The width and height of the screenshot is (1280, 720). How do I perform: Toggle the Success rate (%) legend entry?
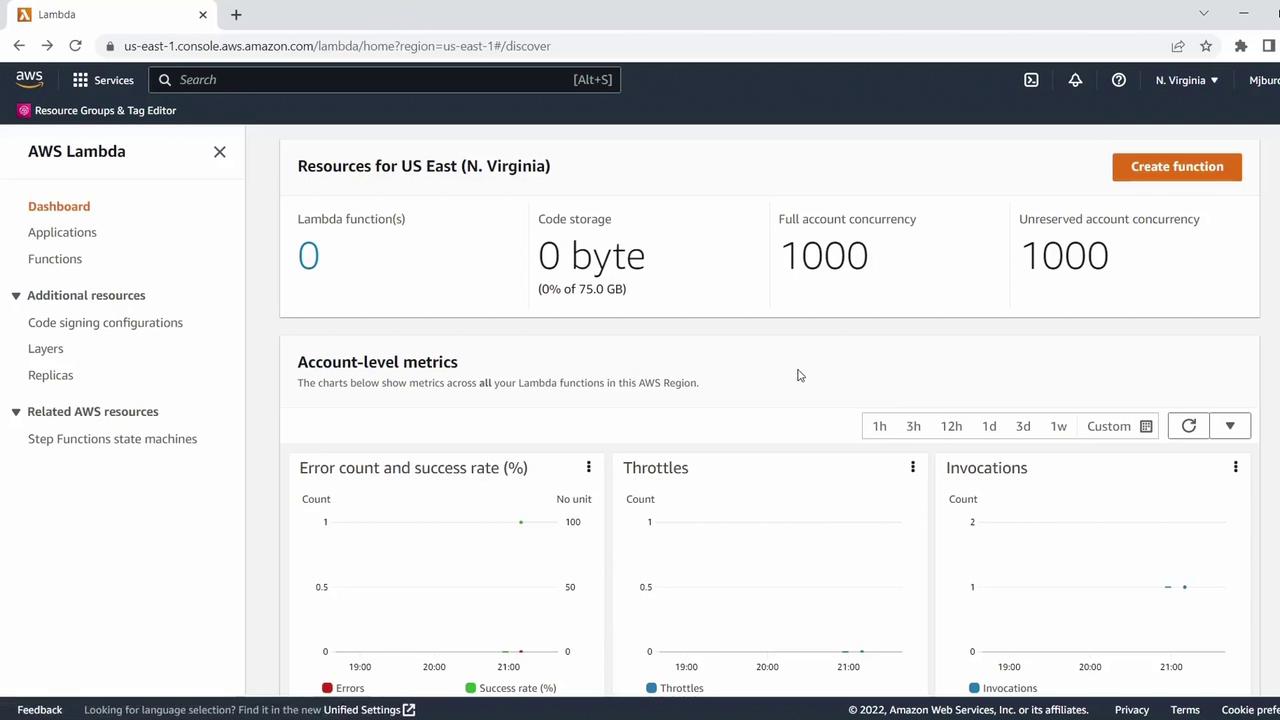511,688
